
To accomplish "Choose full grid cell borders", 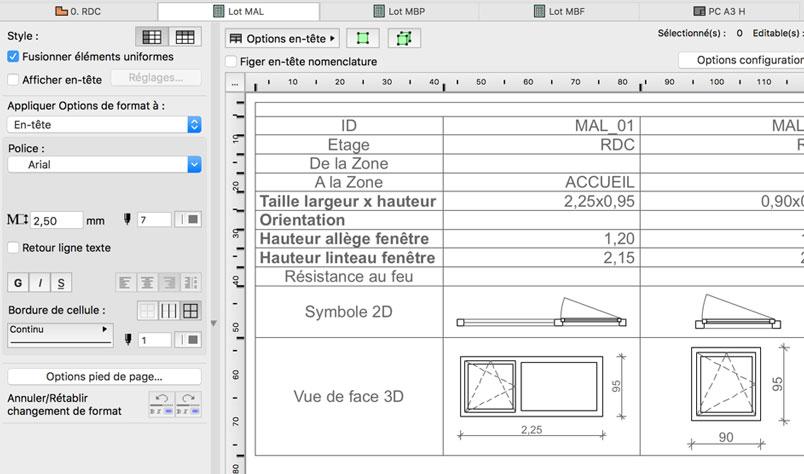I will (x=191, y=311).
